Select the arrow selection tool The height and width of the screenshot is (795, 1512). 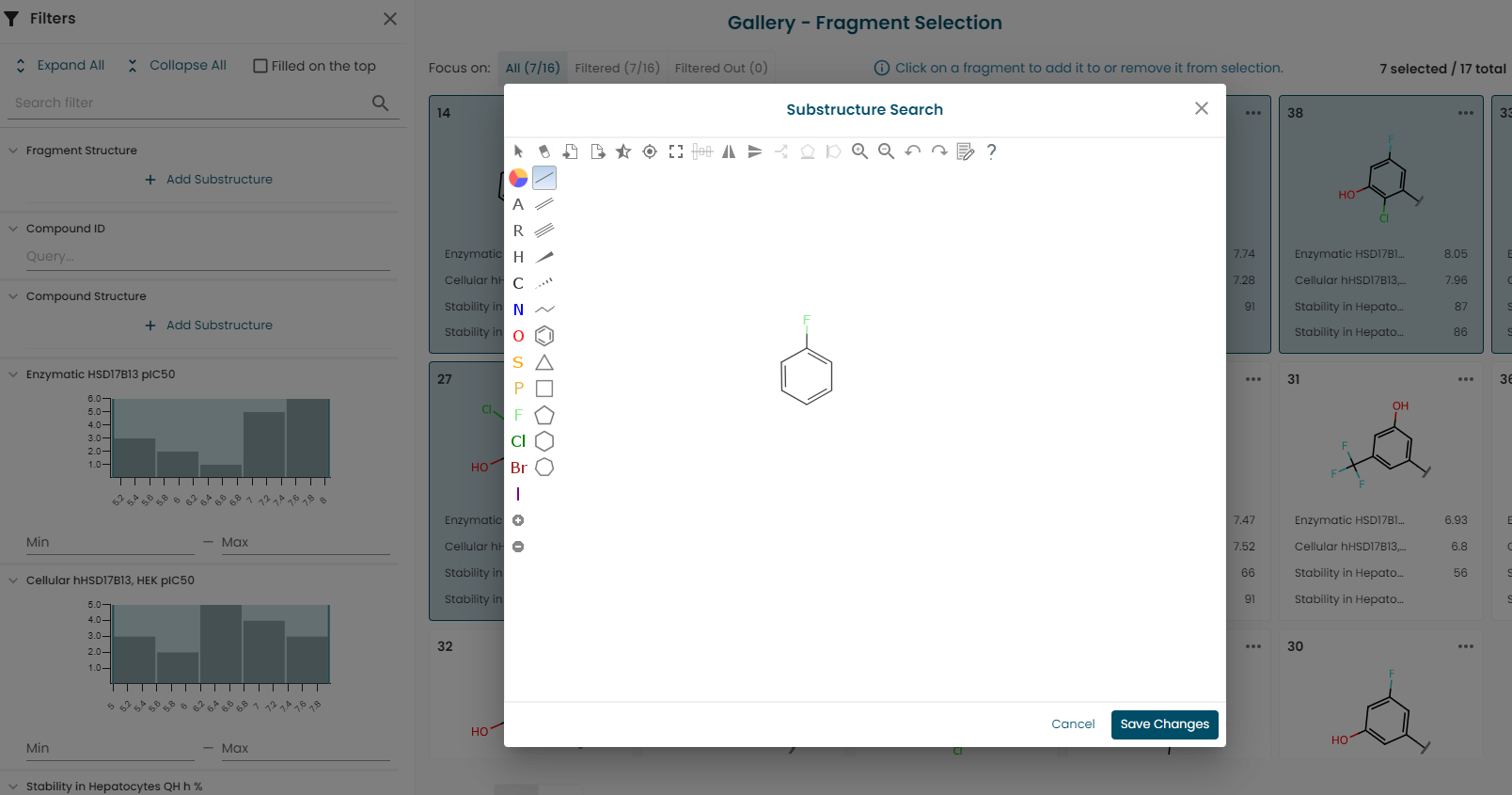coord(518,151)
